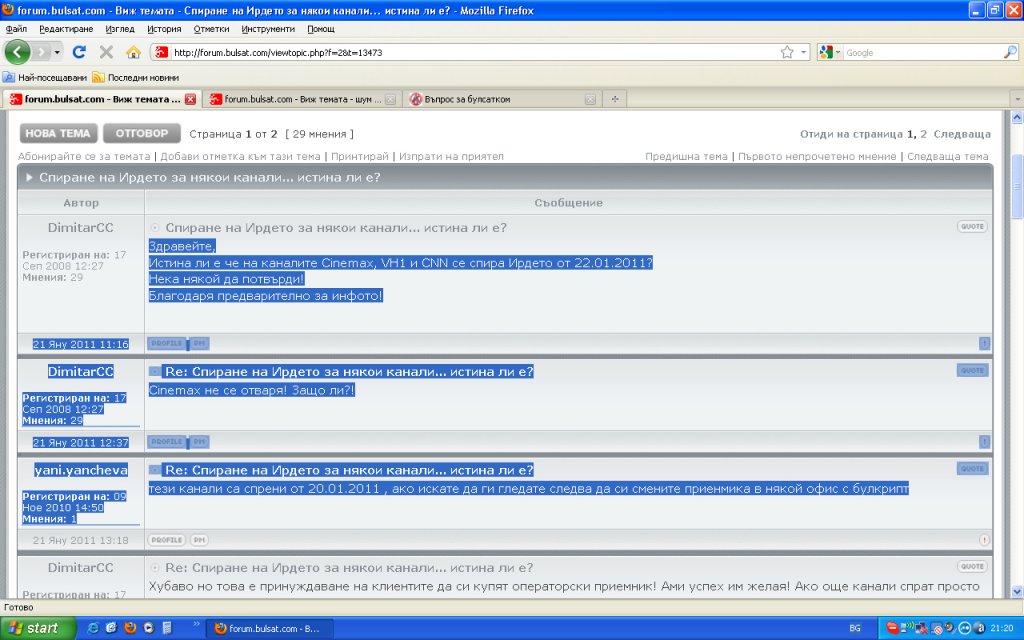Open the Google search engine selector
The width and height of the screenshot is (1024, 640).
829,52
